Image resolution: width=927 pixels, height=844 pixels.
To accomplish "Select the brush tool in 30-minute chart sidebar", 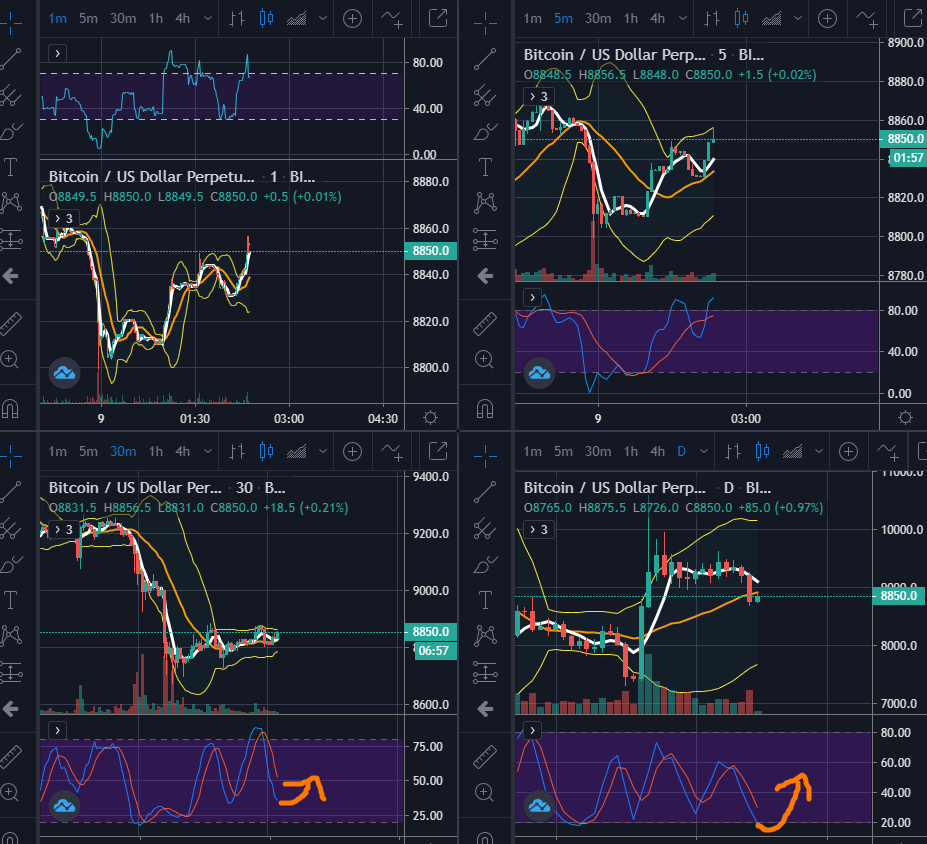I will click(11, 564).
